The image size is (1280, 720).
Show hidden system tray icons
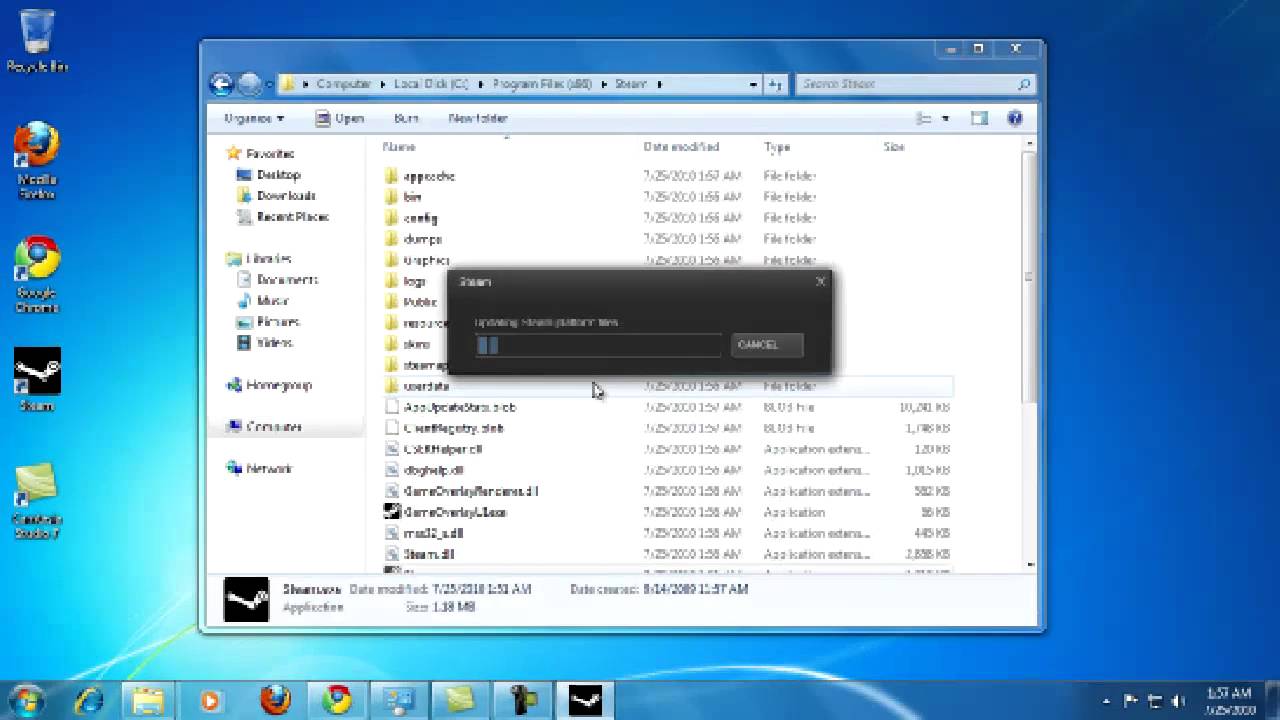tap(1106, 701)
